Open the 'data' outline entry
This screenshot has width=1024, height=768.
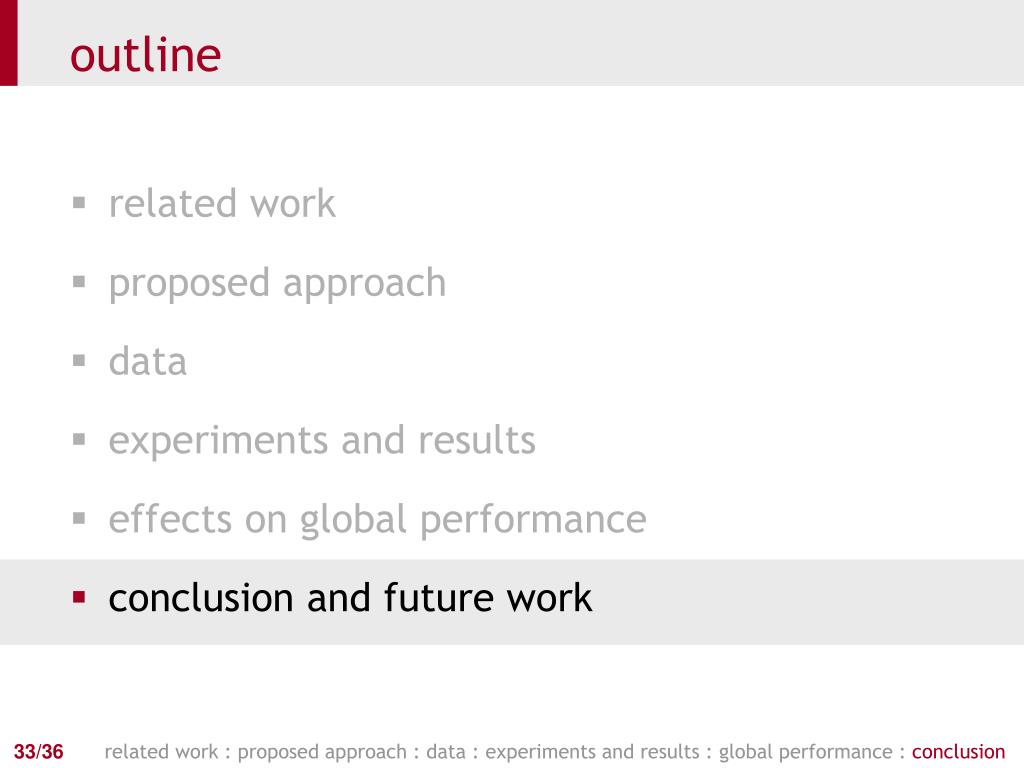click(x=148, y=361)
